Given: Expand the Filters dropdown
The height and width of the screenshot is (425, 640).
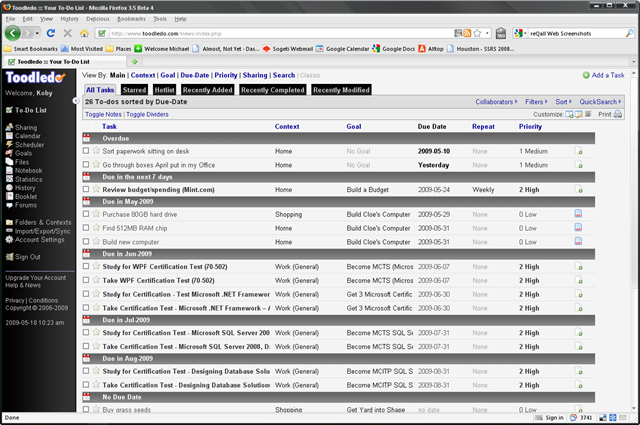Looking at the screenshot, I should tap(536, 101).
